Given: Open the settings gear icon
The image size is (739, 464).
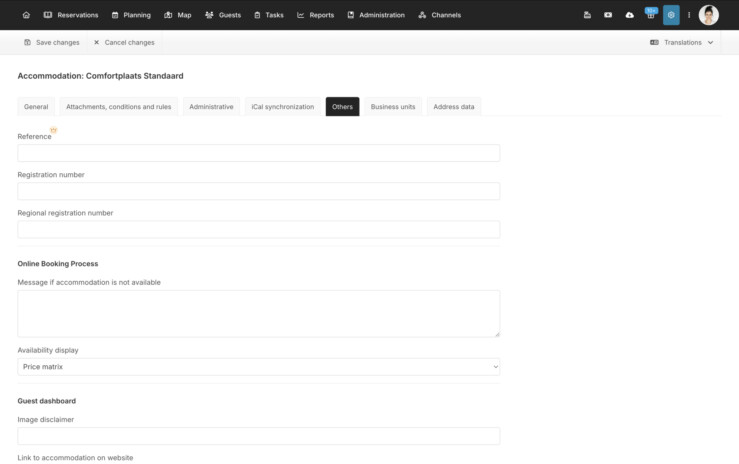Looking at the screenshot, I should pyautogui.click(x=671, y=15).
